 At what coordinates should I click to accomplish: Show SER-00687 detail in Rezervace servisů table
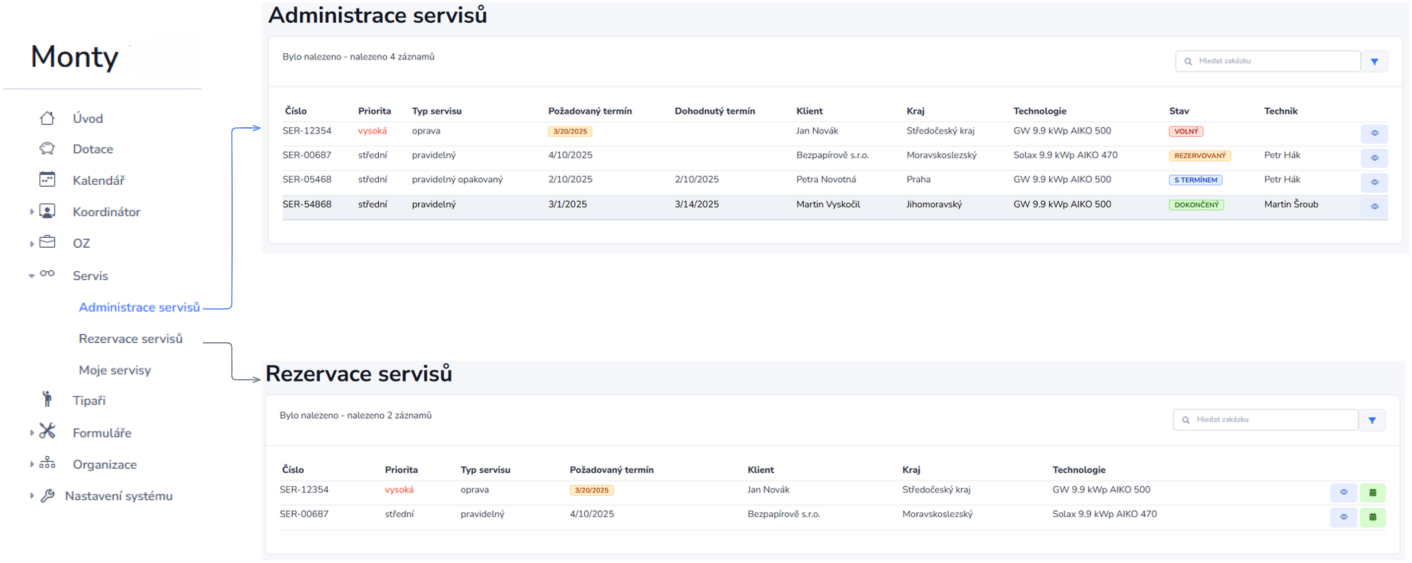1343,517
